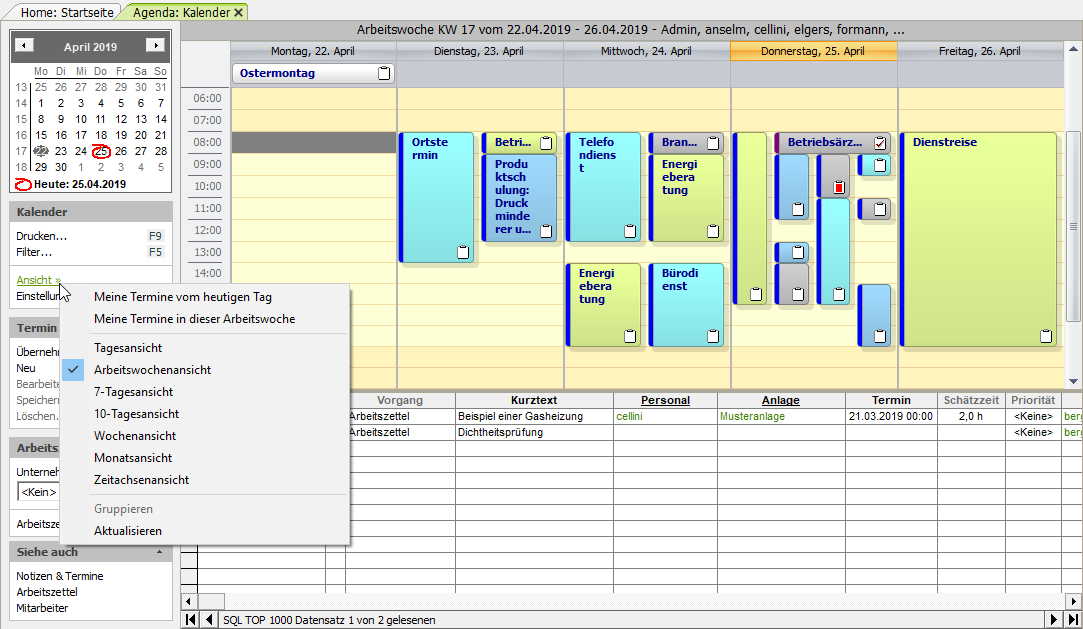Select the checked Arbeitswochenansicht view option
Image resolution: width=1083 pixels, height=629 pixels.
tap(152, 370)
